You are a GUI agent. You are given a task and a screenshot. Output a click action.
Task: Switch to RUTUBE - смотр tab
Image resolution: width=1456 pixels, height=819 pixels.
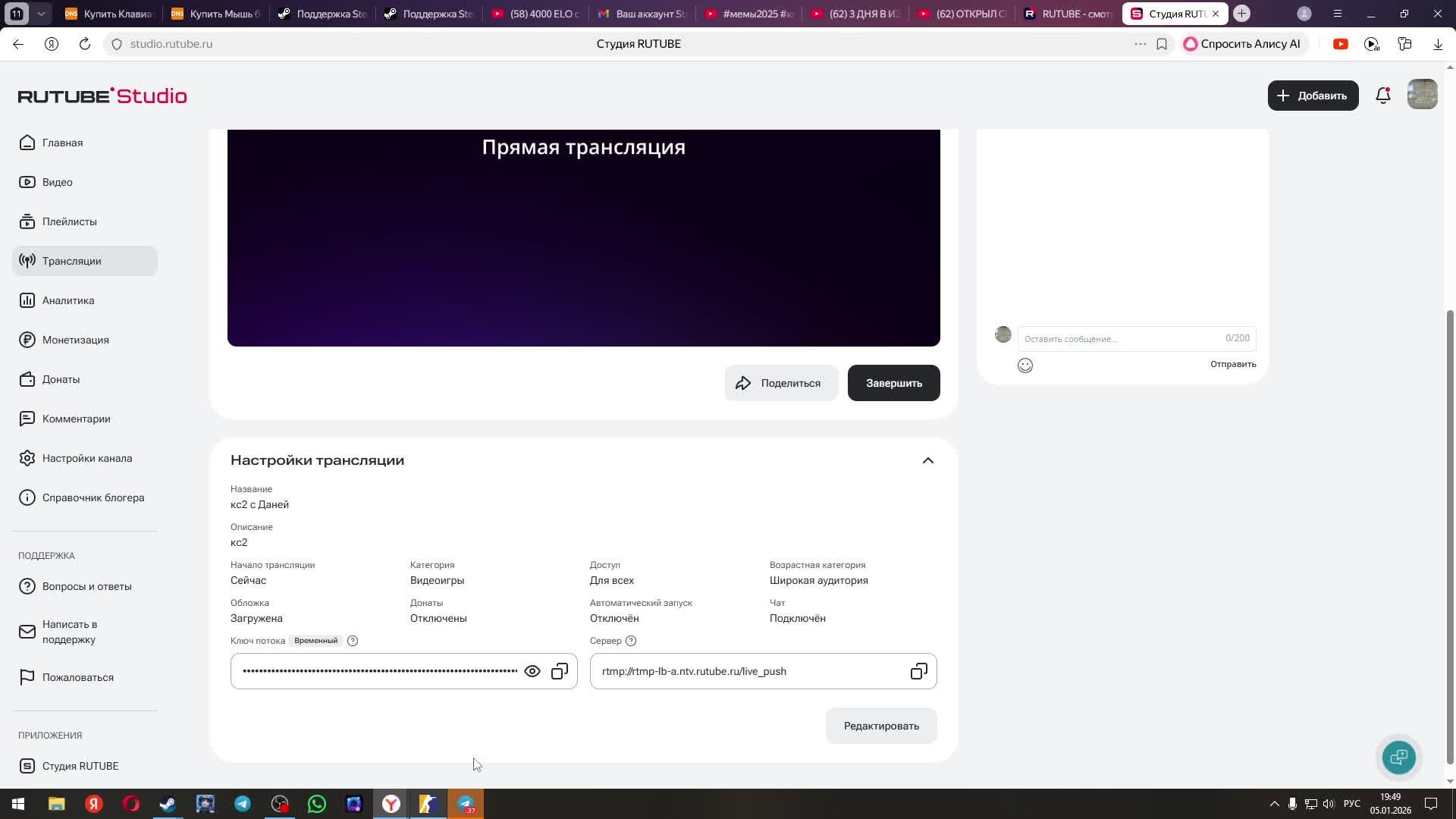click(x=1068, y=14)
